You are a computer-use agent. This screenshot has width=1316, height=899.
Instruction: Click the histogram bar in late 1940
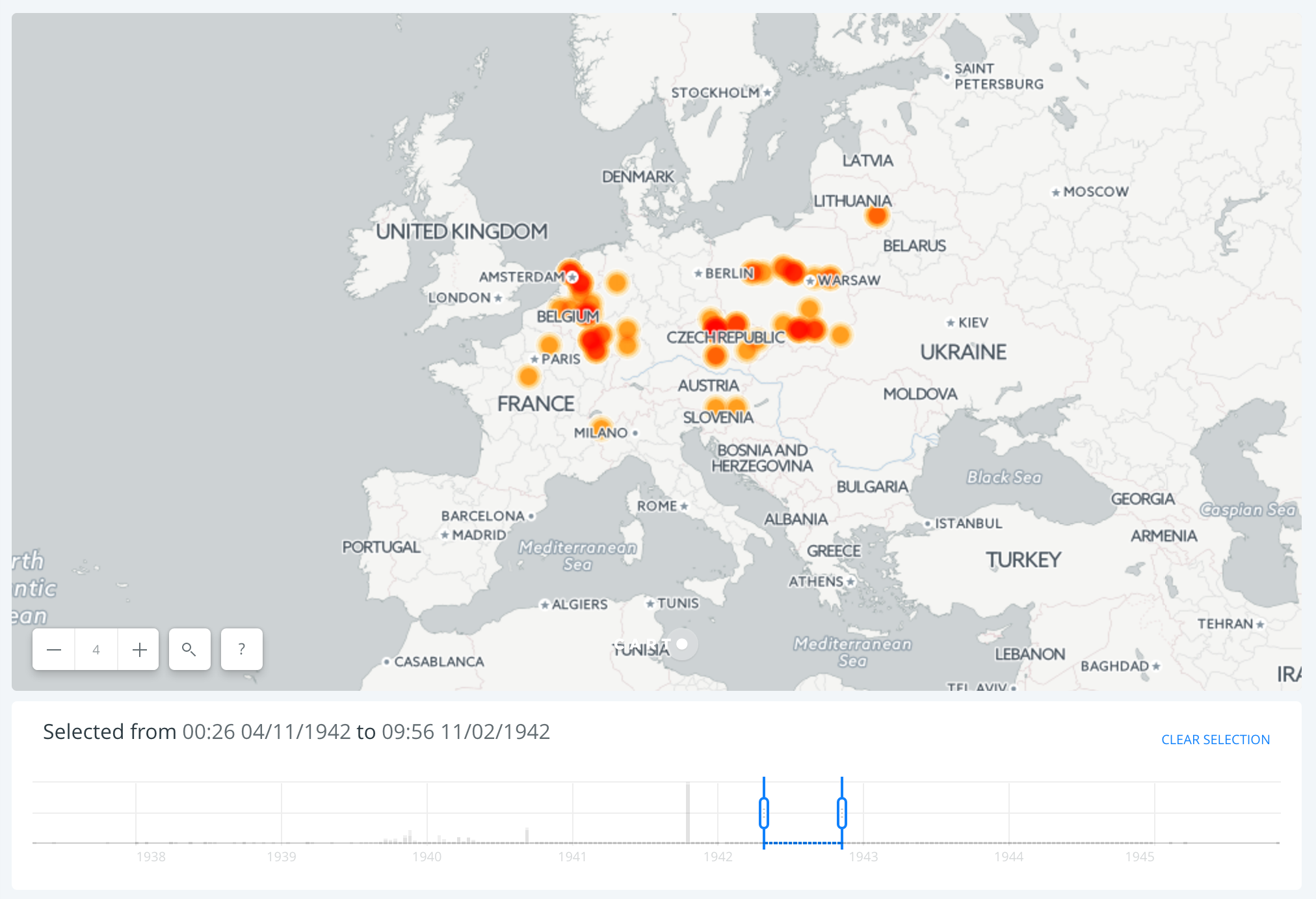pyautogui.click(x=527, y=835)
